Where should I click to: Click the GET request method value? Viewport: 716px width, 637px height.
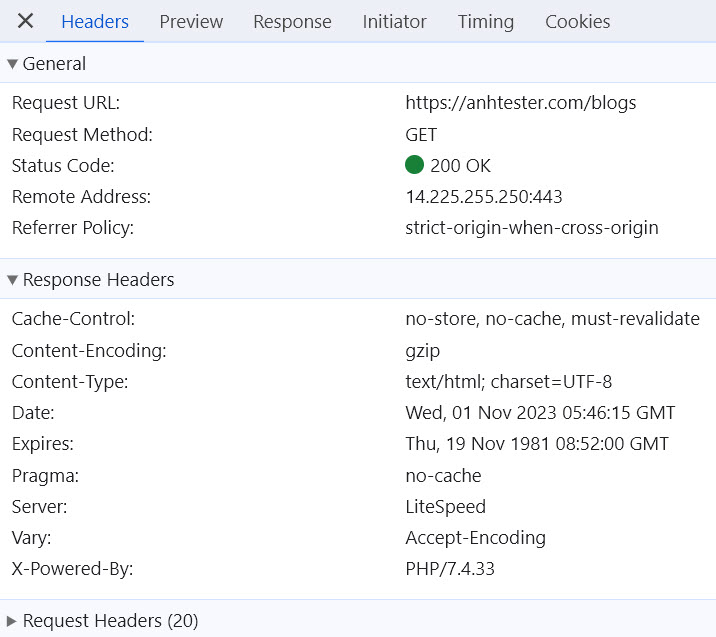click(x=421, y=135)
